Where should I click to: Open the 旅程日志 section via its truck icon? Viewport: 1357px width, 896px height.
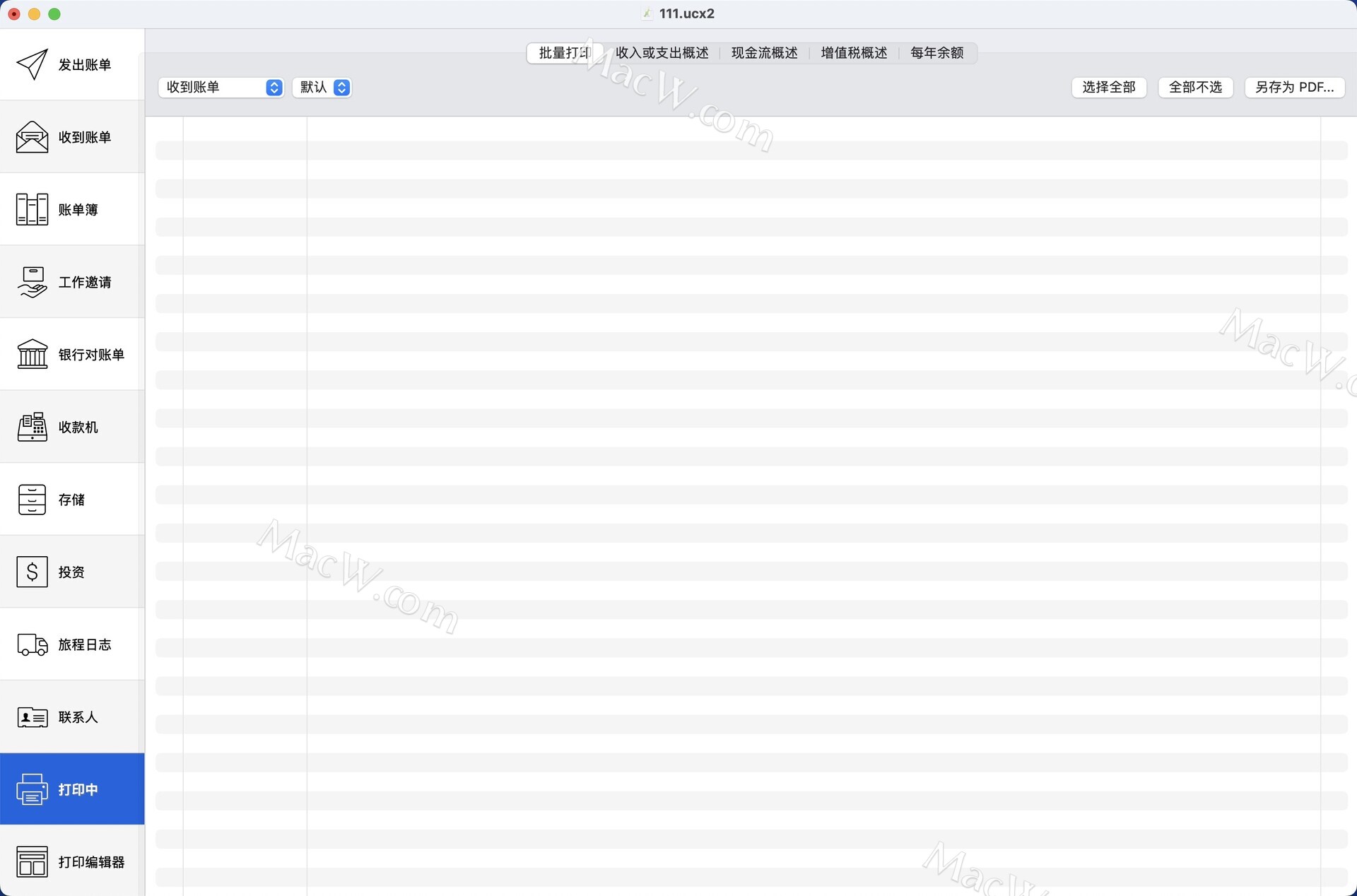coord(32,644)
